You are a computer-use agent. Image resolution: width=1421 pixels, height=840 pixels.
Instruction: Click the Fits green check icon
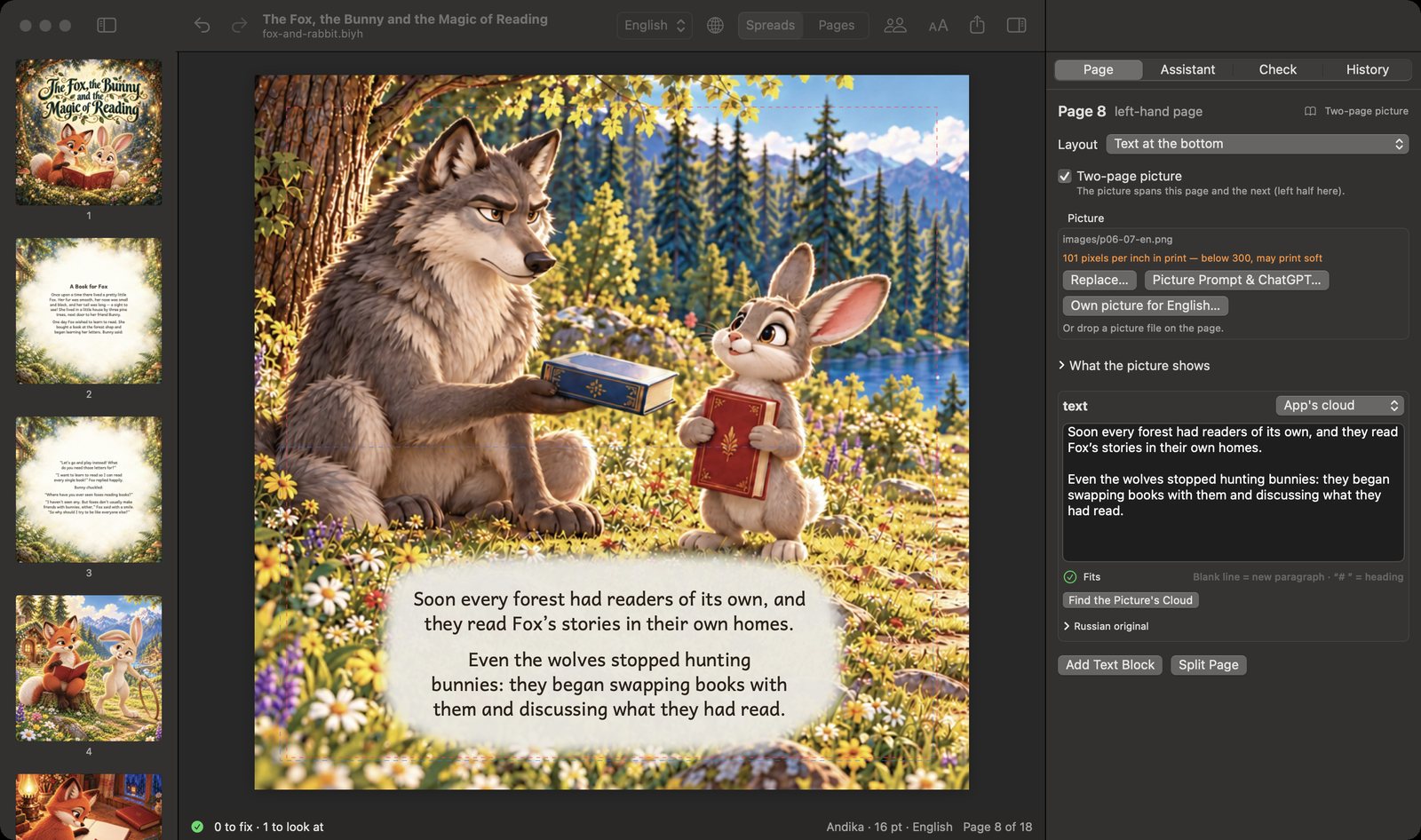(1070, 577)
